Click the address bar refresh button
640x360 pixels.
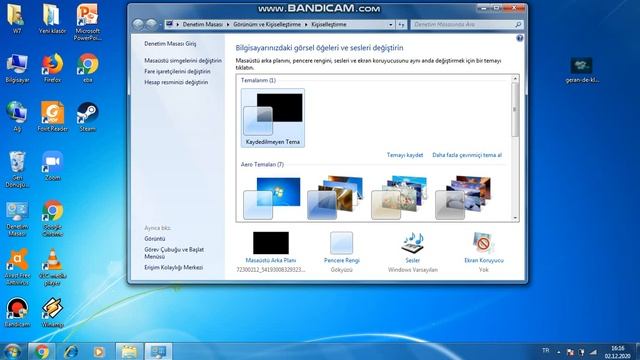[401, 24]
